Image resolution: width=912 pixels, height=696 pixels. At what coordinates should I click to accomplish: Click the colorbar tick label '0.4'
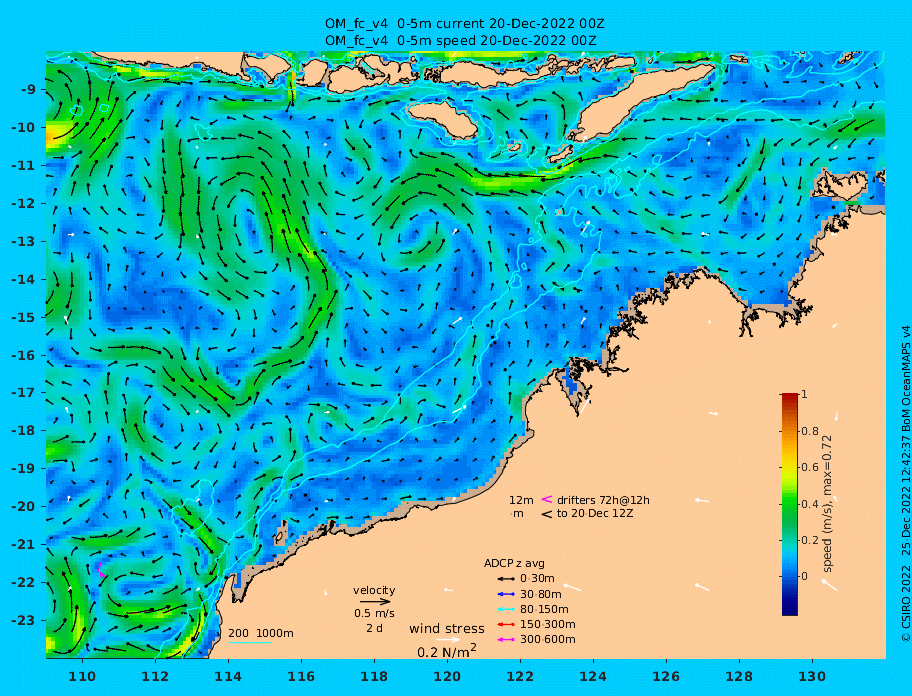pos(810,504)
